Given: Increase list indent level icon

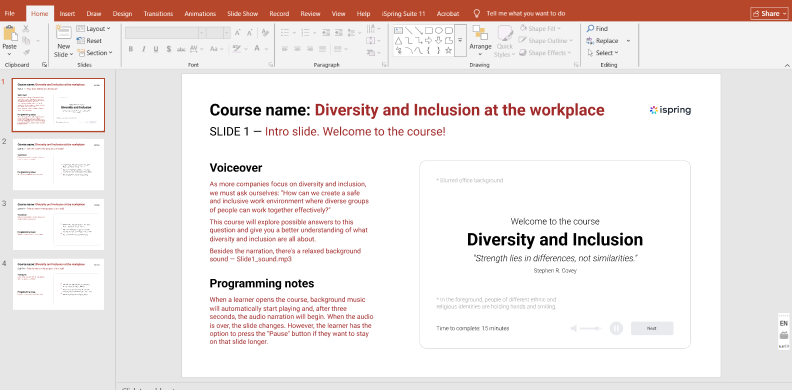Looking at the screenshot, I should click(338, 32).
